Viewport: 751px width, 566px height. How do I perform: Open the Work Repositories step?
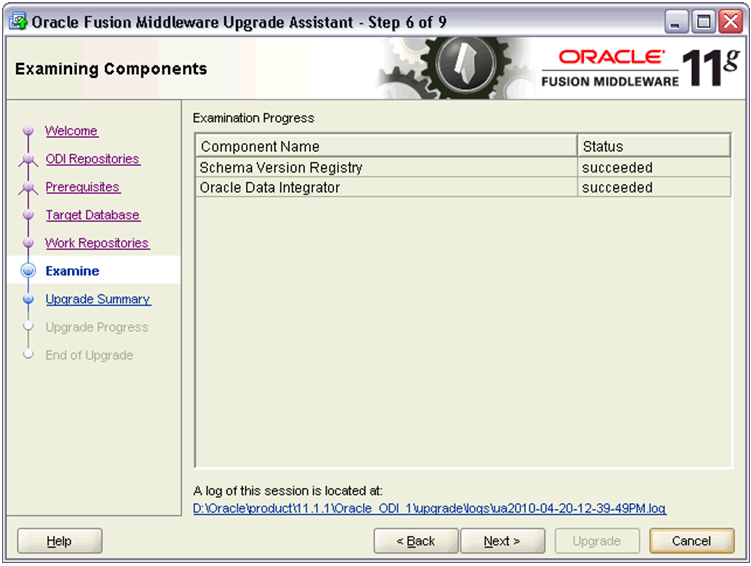click(x=97, y=243)
